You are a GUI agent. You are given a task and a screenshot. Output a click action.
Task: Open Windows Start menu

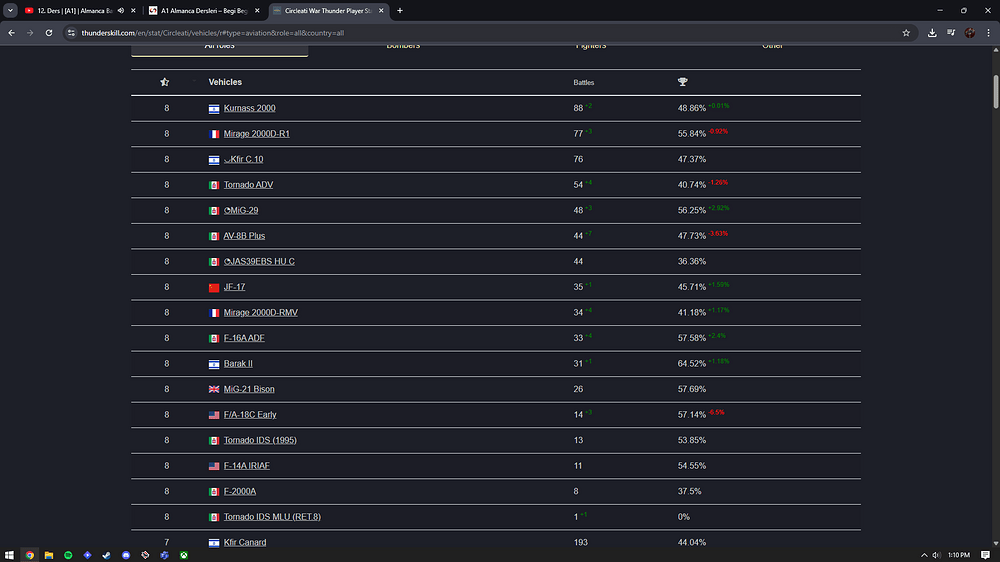coord(9,555)
